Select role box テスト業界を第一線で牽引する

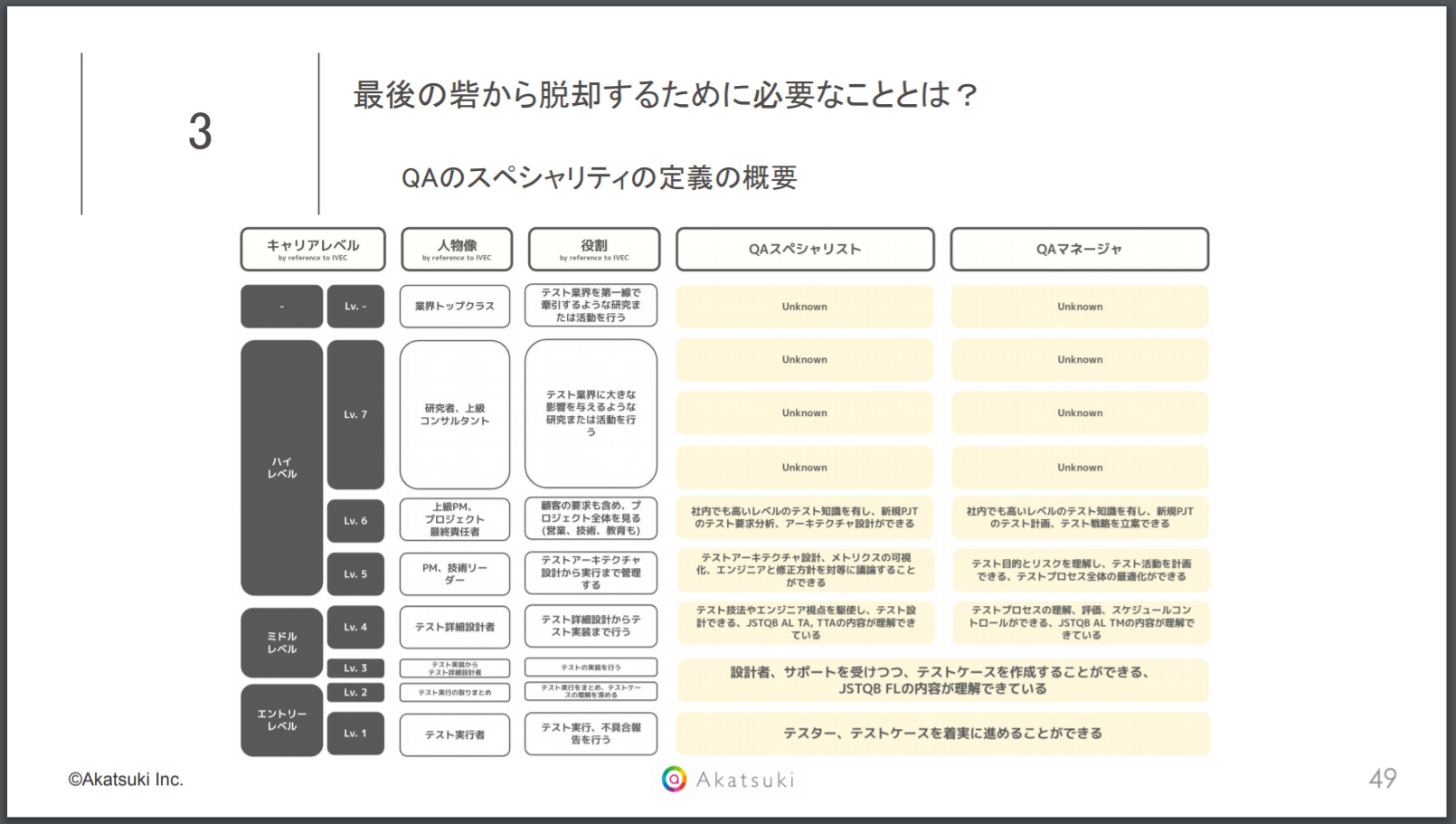coord(591,306)
